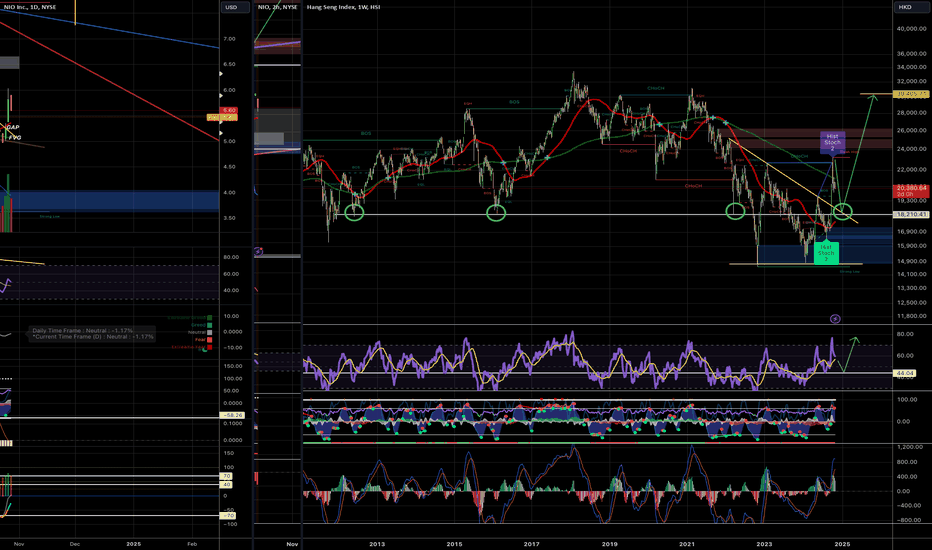Click the Neutral legend color swatch

[x=209, y=332]
